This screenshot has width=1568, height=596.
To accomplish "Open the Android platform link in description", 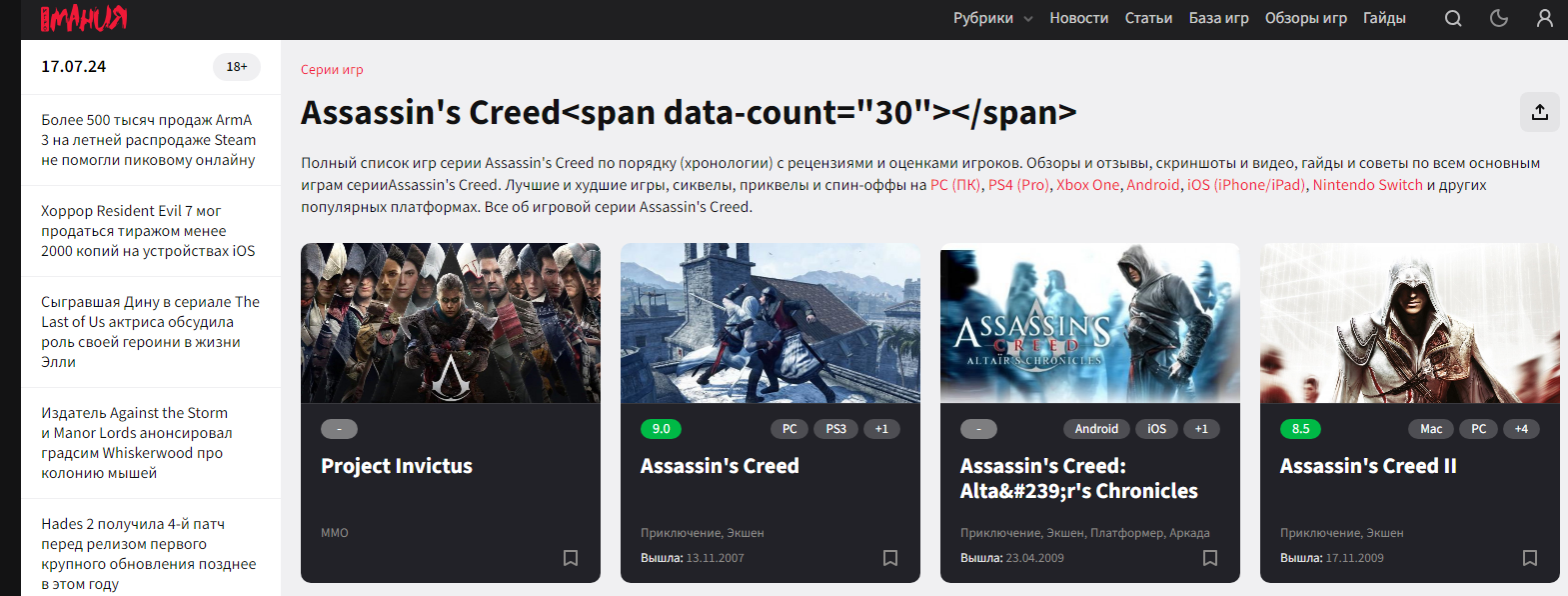I will 1153,185.
